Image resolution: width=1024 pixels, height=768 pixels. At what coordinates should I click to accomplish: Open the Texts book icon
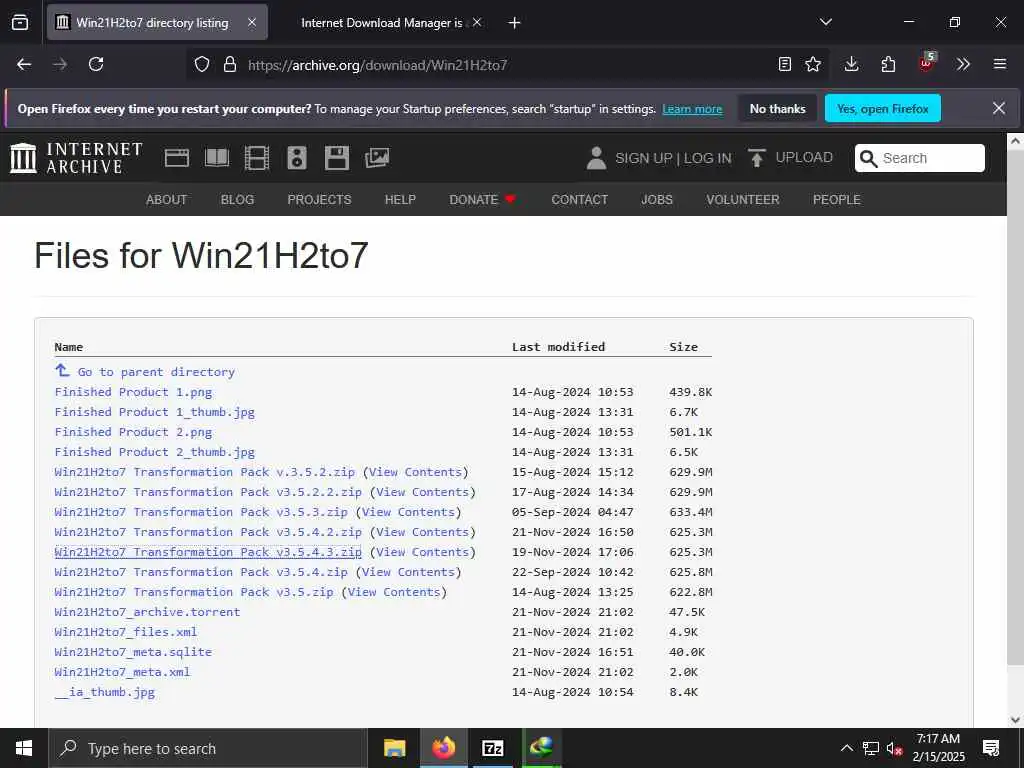point(217,158)
